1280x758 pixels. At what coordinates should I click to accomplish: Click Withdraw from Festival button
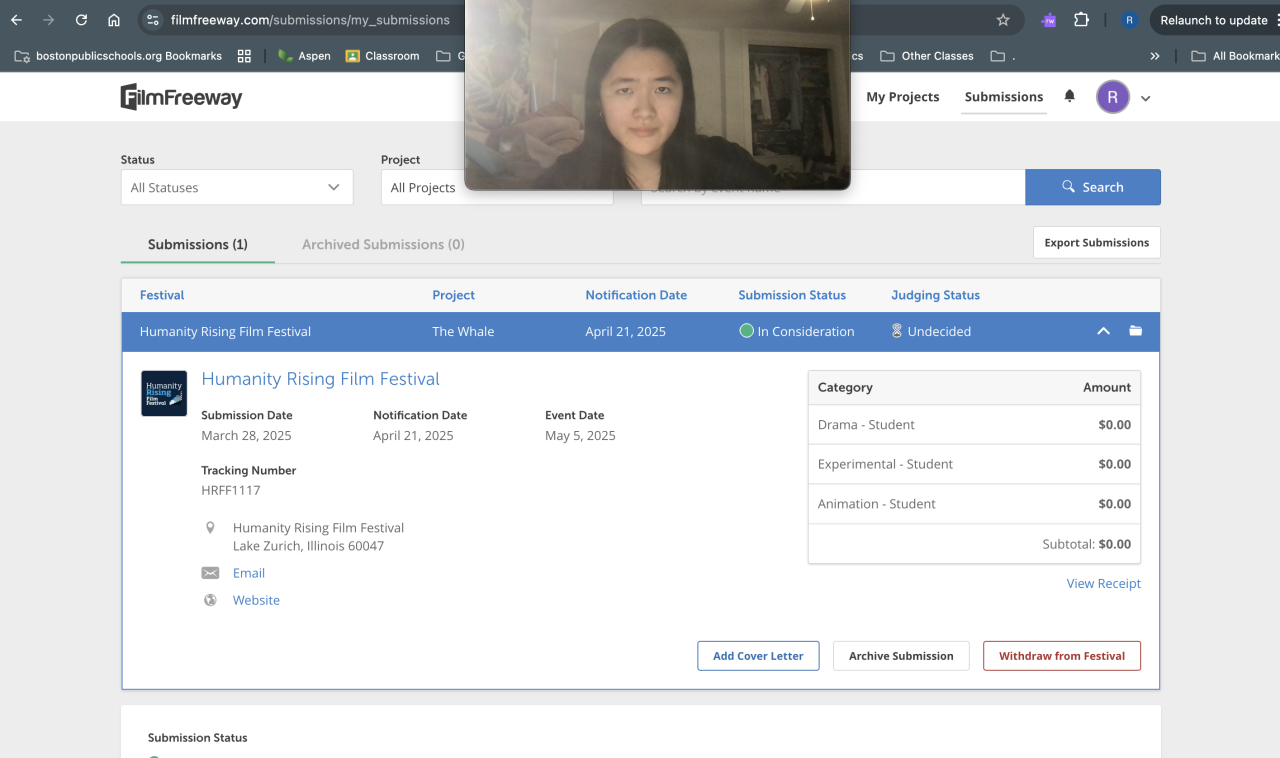[1061, 656]
